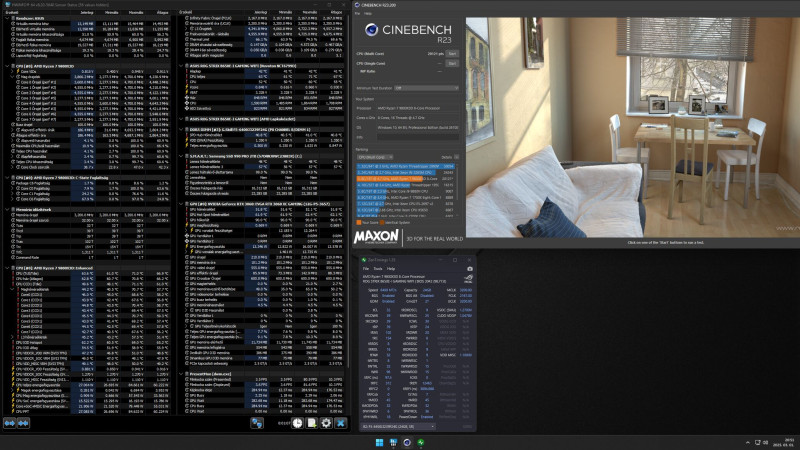Select the Intel Xeon W-3265M ranking row
The height and width of the screenshot is (450, 800).
[406, 172]
